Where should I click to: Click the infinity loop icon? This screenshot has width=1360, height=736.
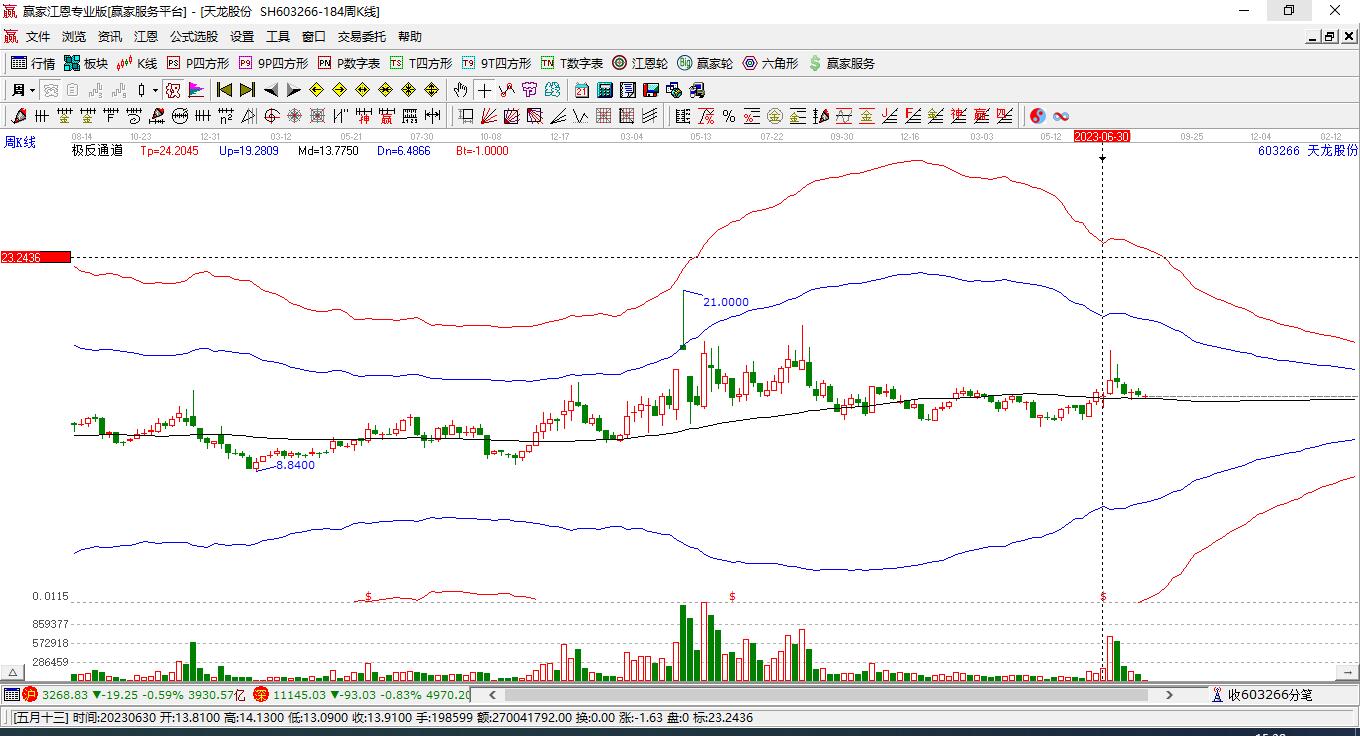[1061, 116]
